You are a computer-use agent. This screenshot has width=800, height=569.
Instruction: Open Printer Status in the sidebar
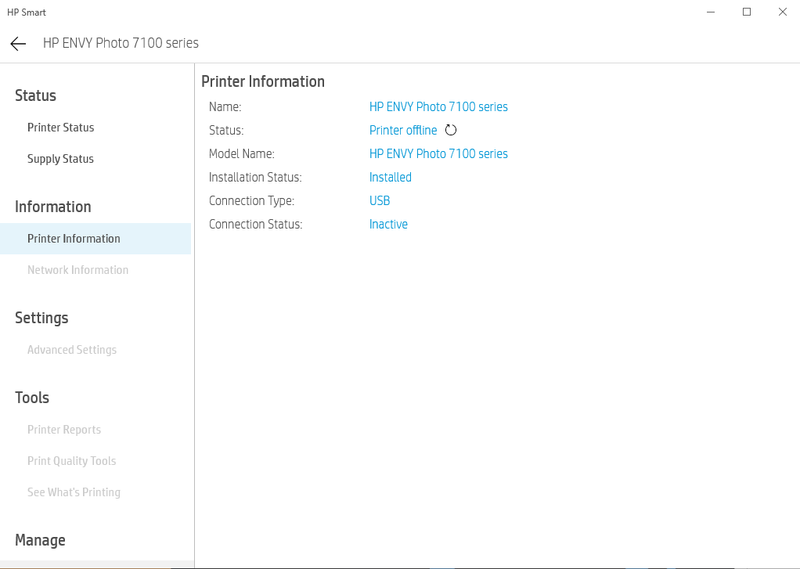coord(61,128)
